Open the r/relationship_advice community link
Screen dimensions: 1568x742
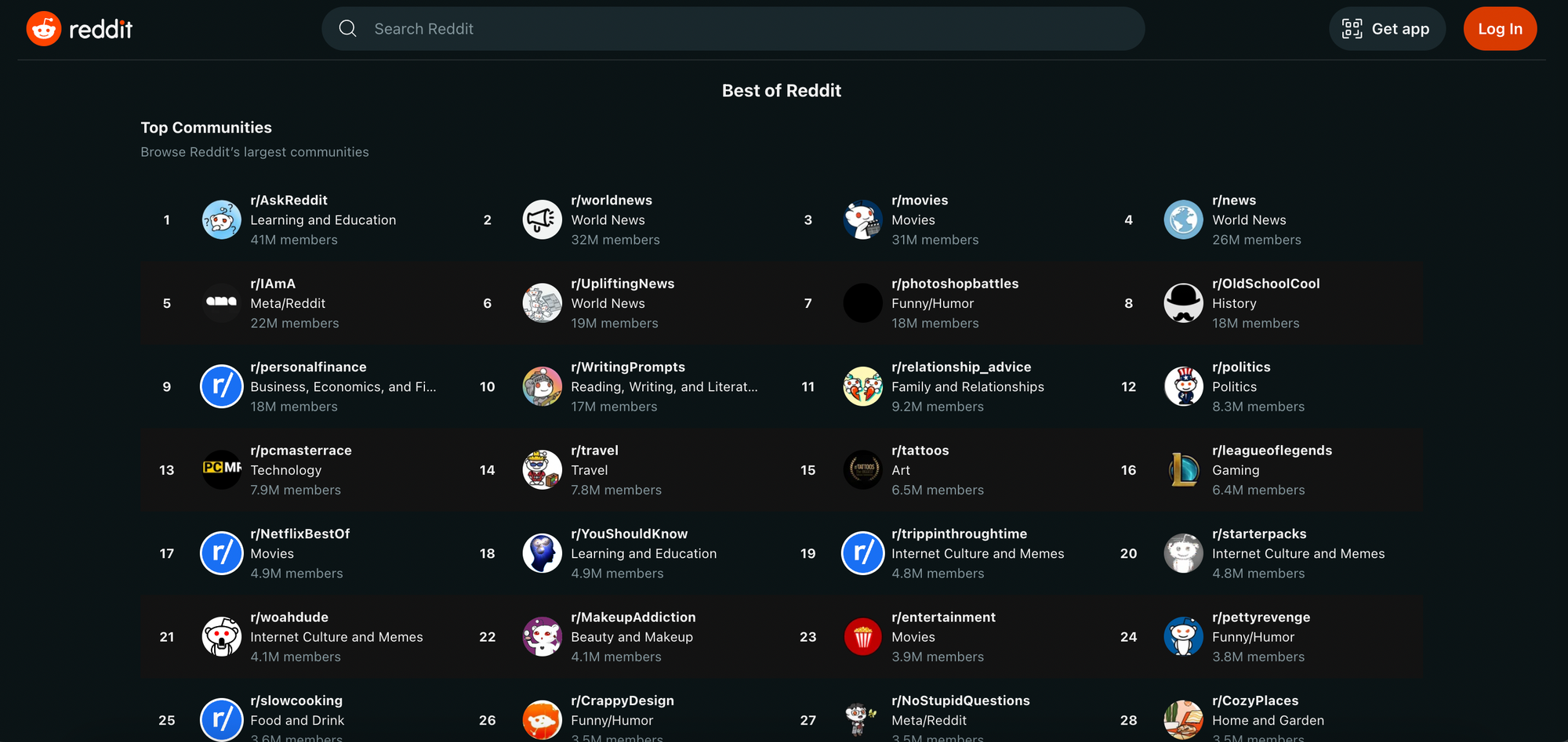coord(961,367)
